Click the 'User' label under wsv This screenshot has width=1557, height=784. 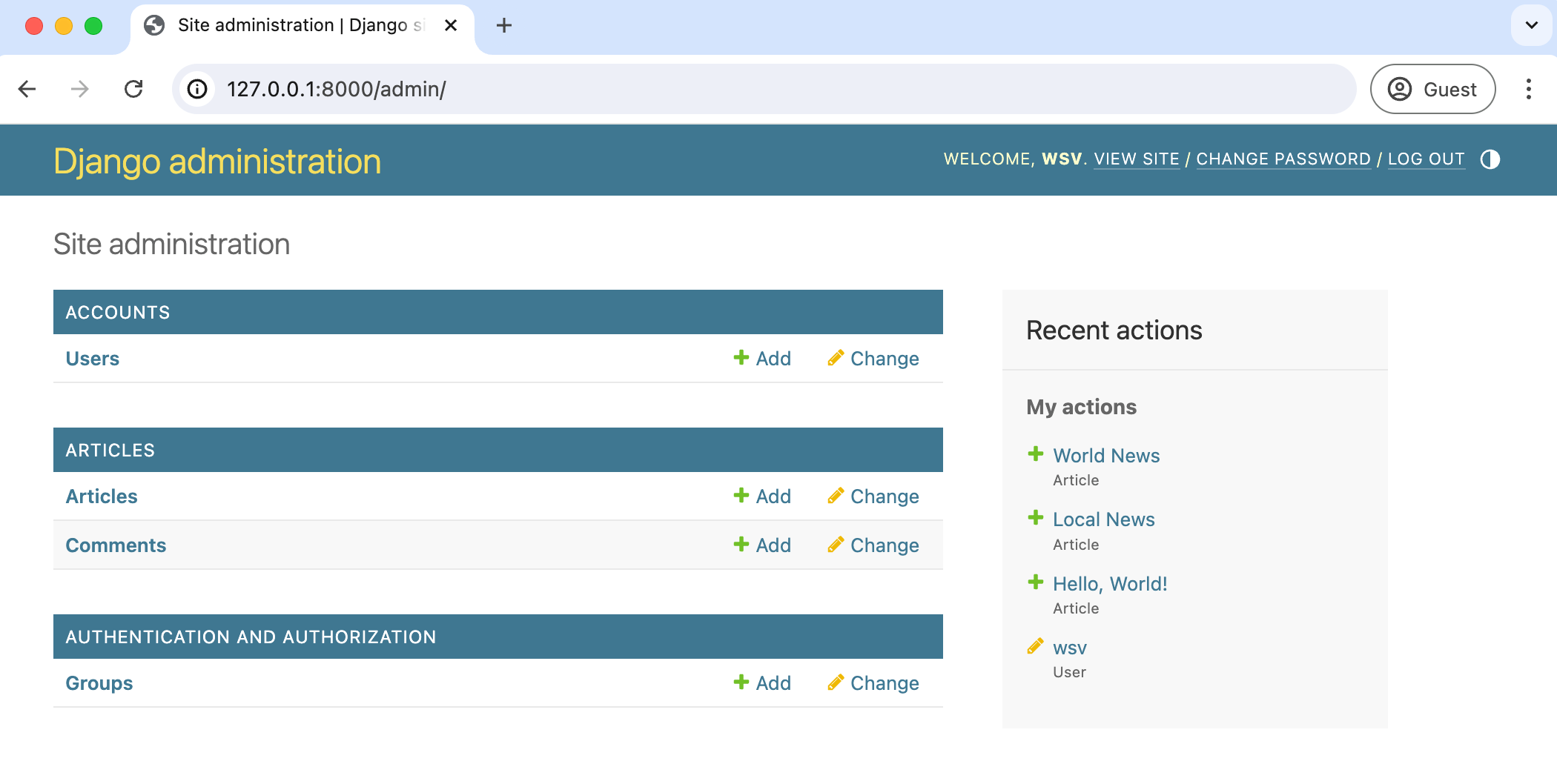click(x=1070, y=672)
